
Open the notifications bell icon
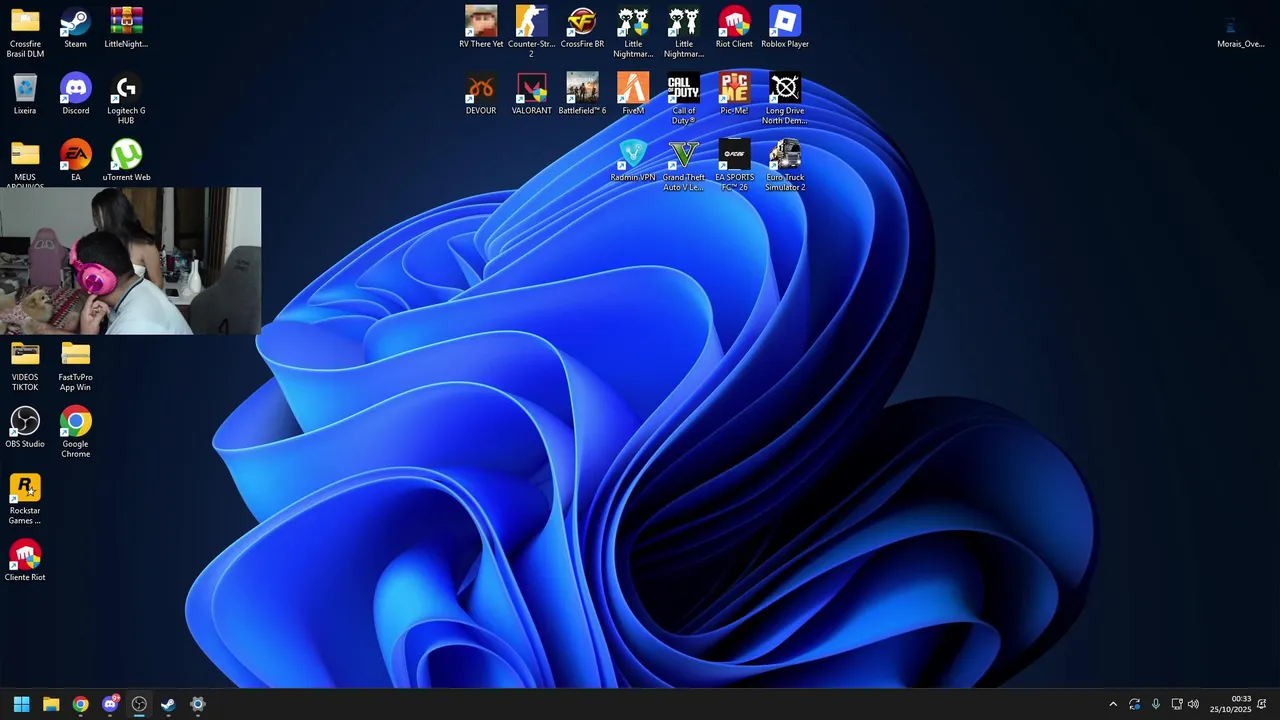pos(1262,705)
